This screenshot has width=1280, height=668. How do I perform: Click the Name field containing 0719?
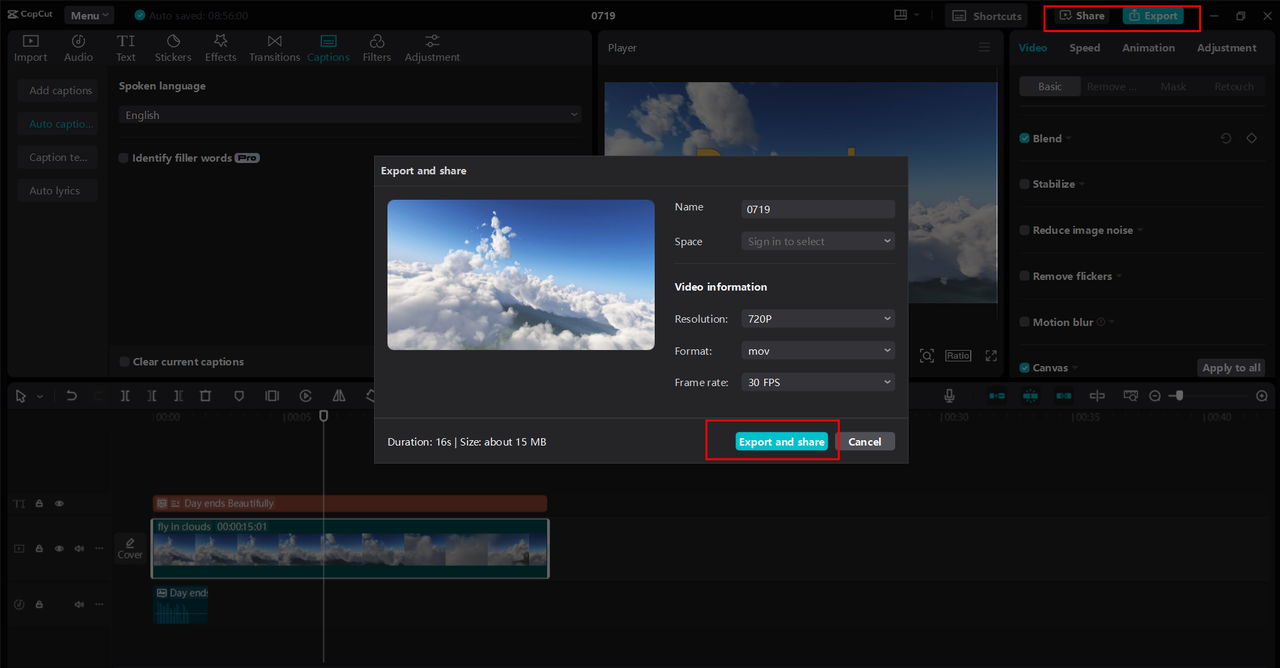(818, 209)
